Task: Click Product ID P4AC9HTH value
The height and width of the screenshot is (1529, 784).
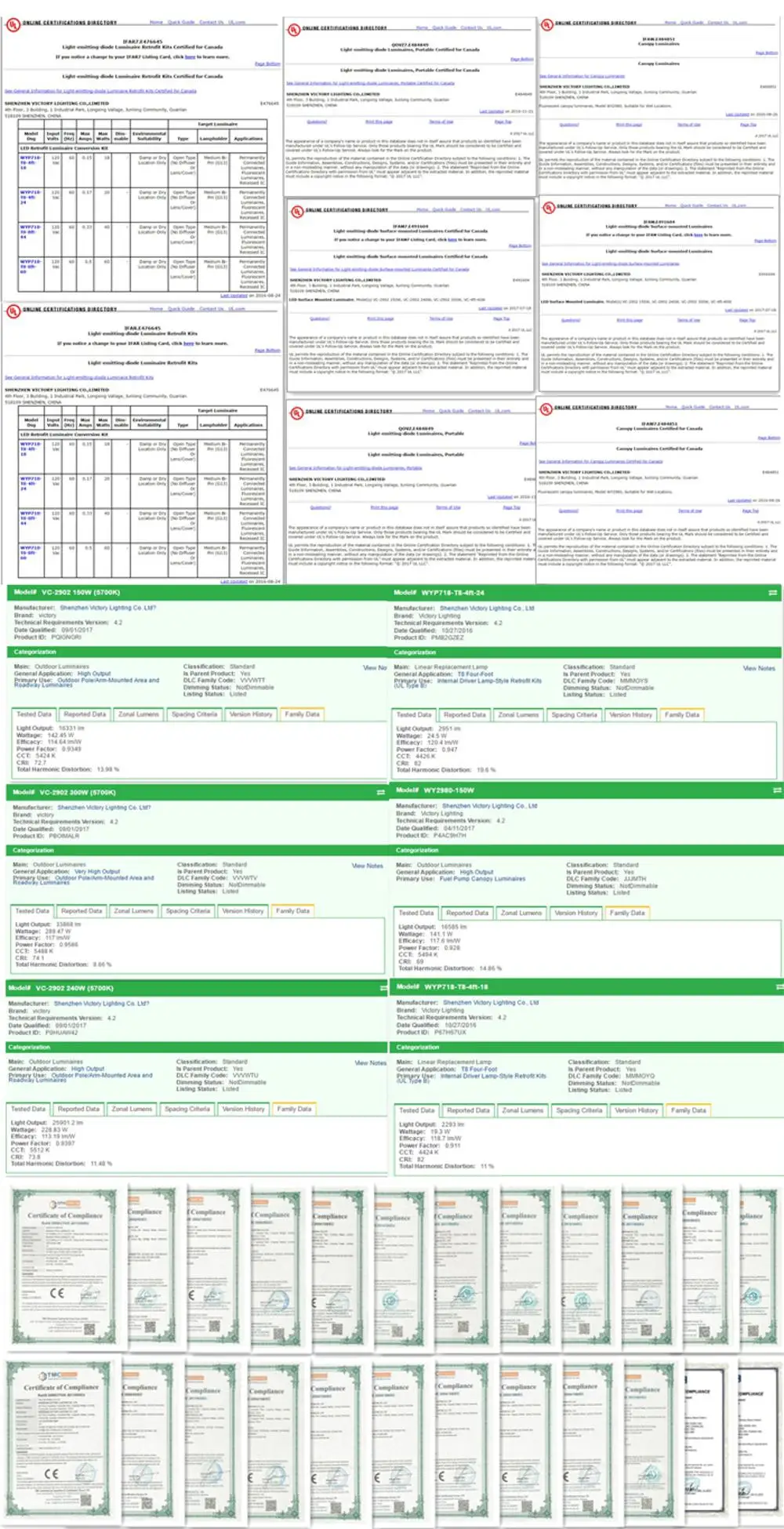Action: point(450,836)
